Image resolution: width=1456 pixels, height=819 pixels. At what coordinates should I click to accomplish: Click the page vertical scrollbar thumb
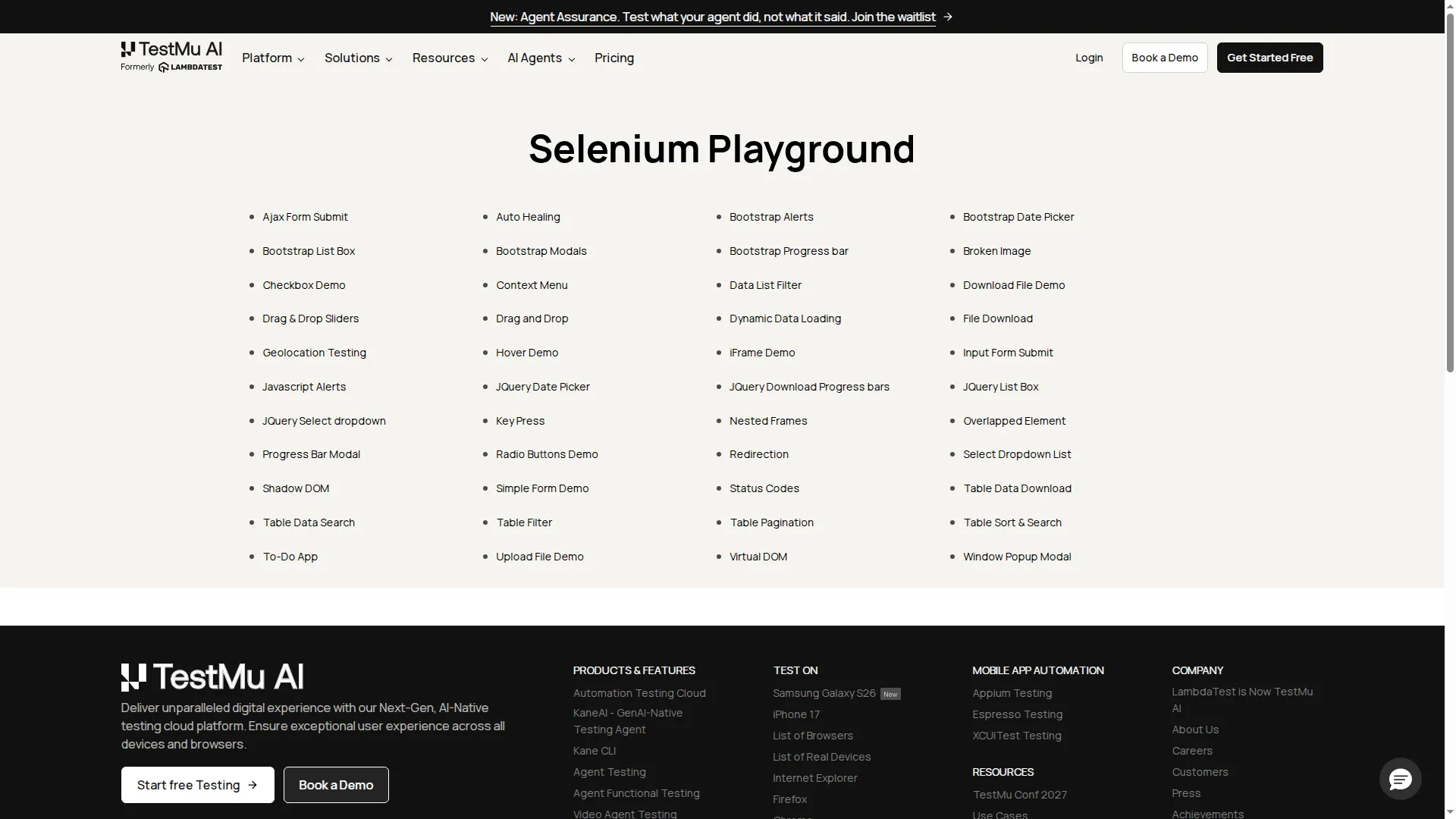[x=1450, y=191]
